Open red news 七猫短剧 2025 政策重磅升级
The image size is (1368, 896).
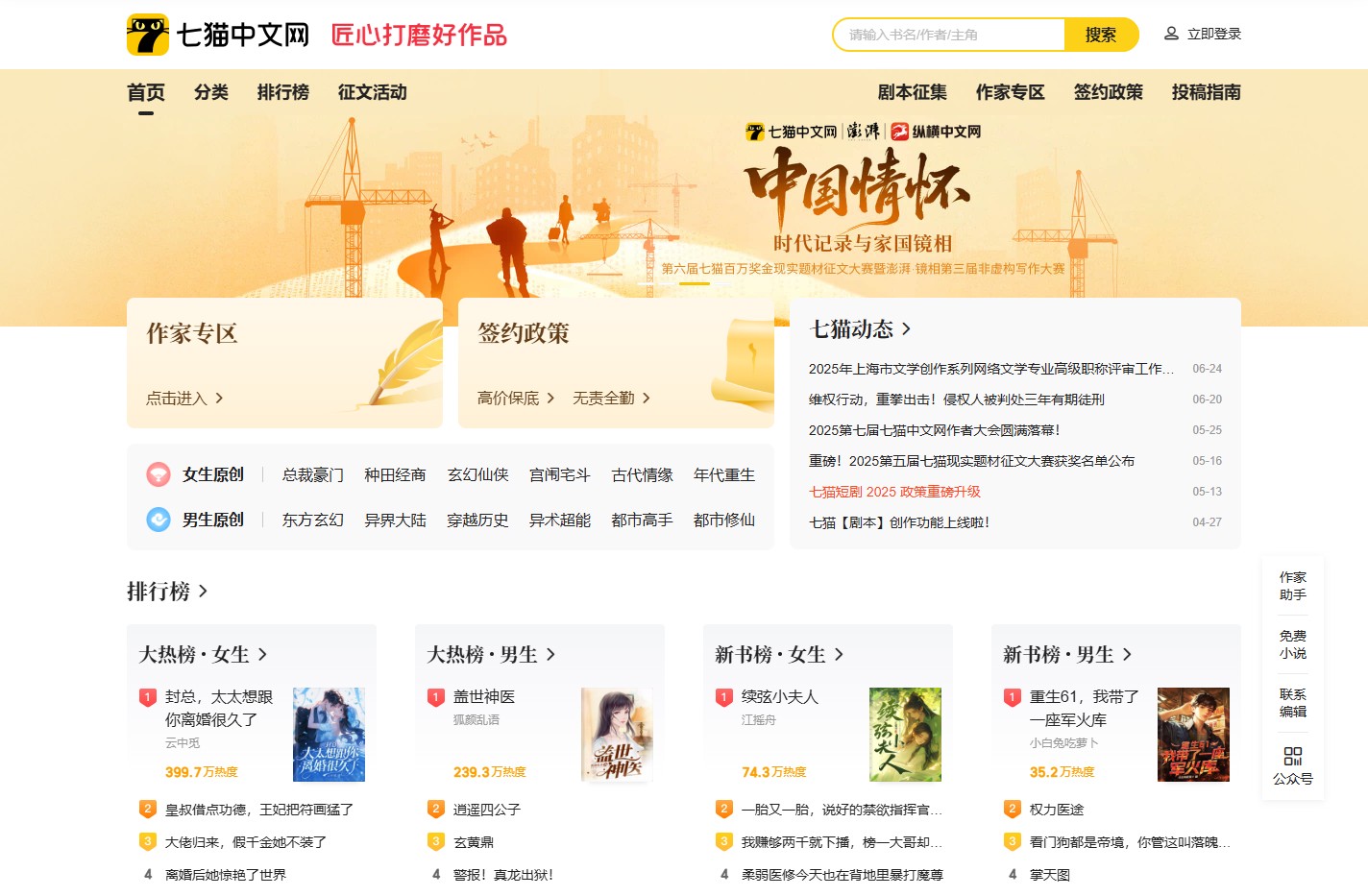click(894, 492)
